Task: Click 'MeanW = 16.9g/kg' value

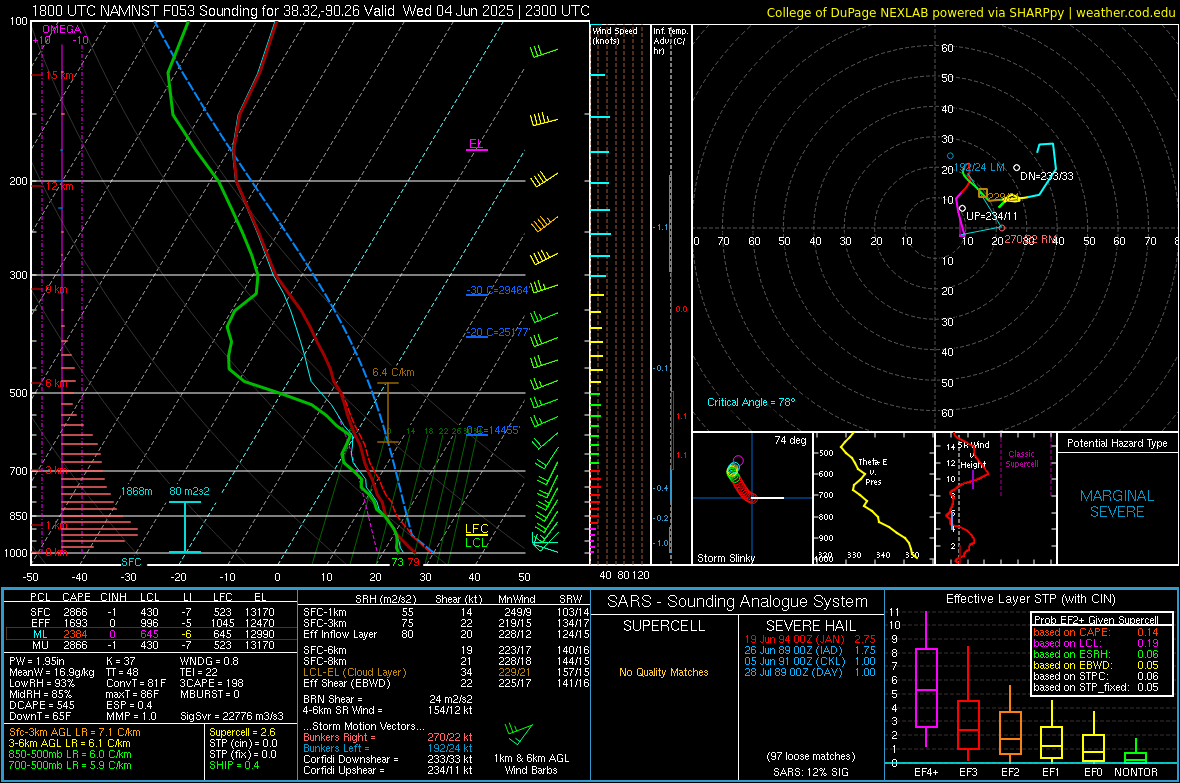Action: tap(52, 672)
